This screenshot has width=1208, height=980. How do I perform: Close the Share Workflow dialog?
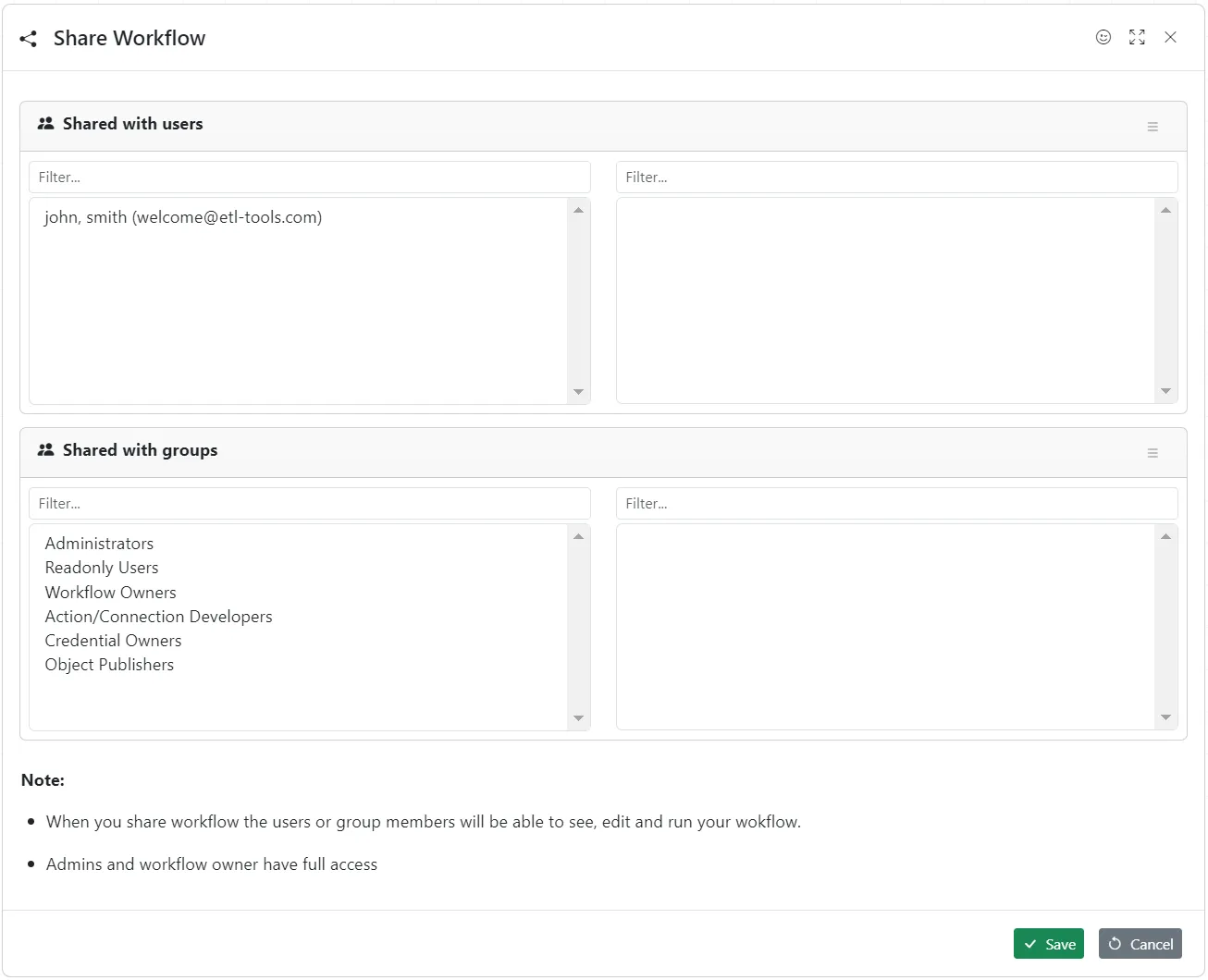1170,37
